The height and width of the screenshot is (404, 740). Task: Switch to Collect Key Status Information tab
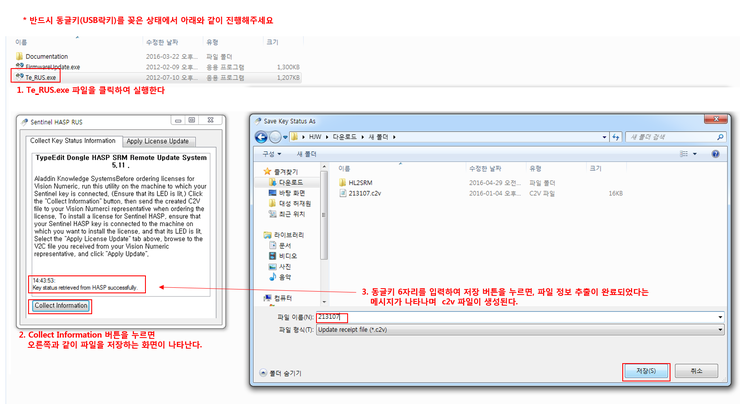(73, 141)
